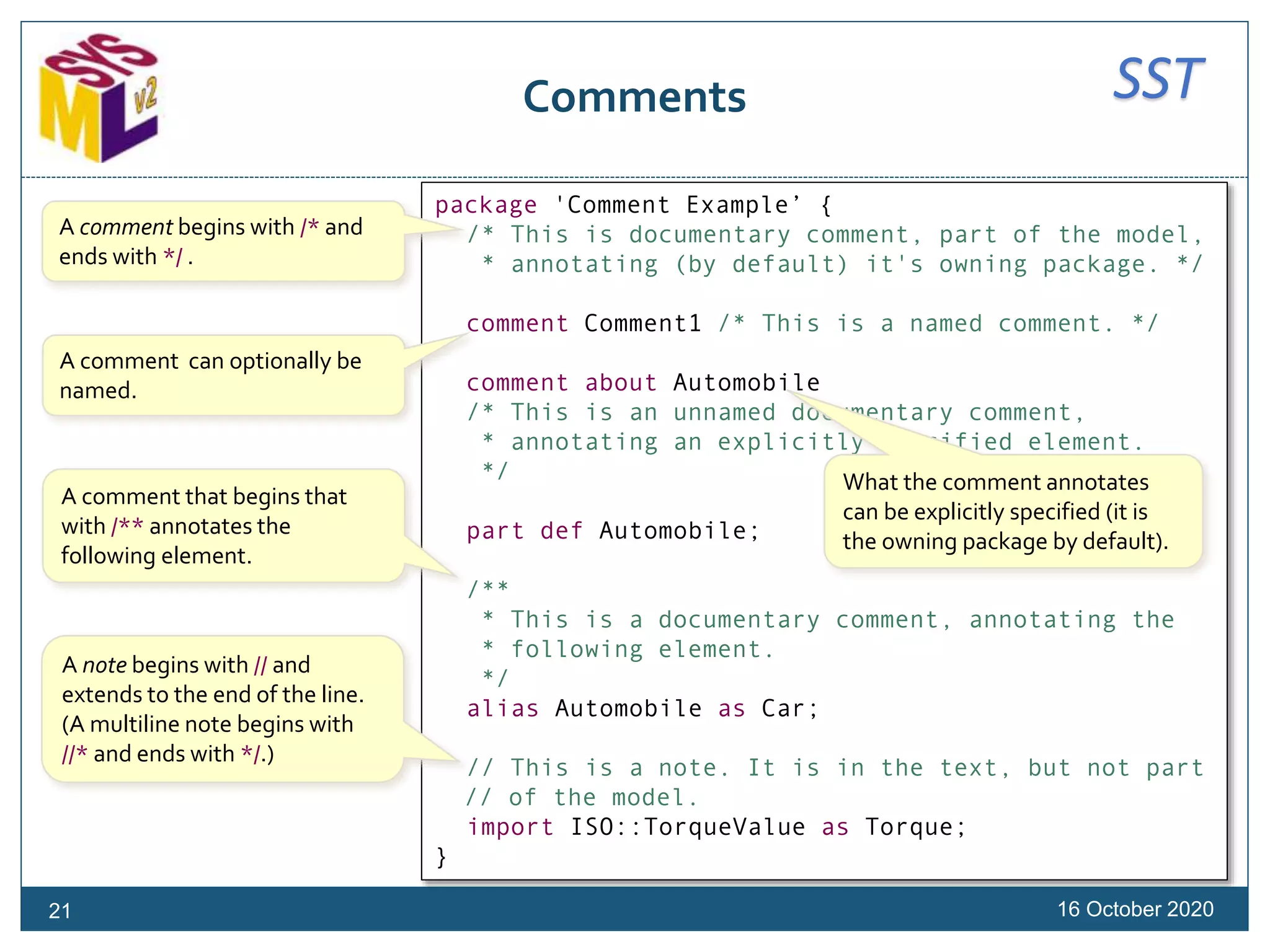Click the closing brace of the package
1270x952 pixels.
click(x=442, y=857)
